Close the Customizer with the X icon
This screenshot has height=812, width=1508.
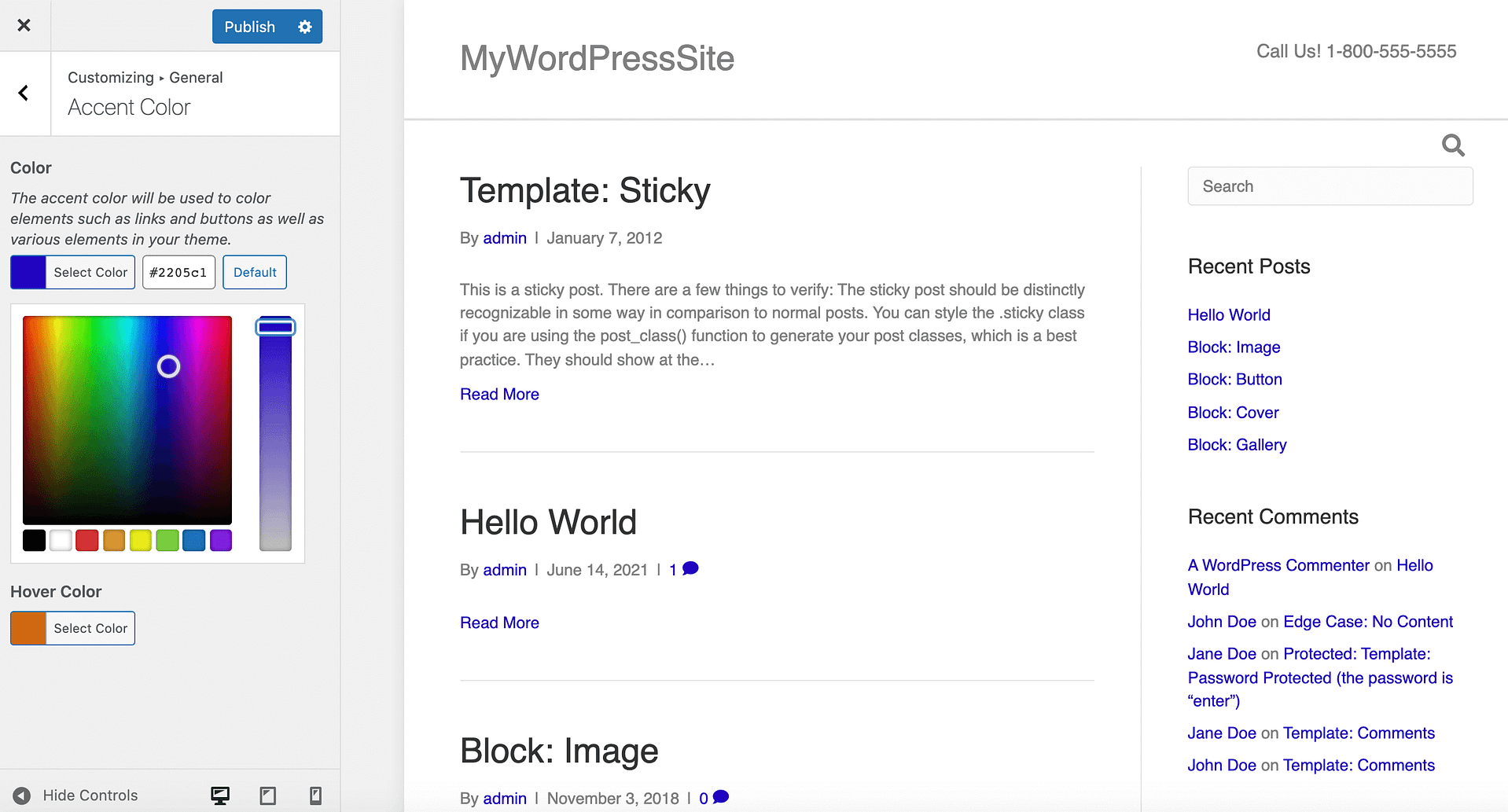click(x=24, y=25)
